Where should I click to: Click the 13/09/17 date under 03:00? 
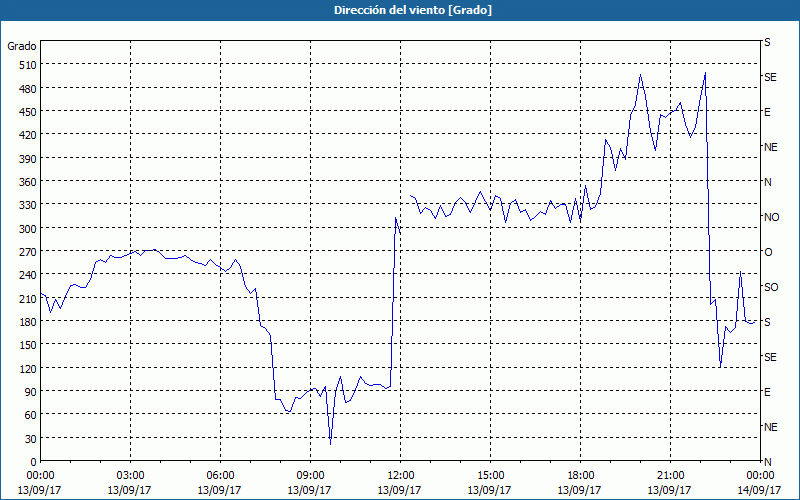coord(129,490)
